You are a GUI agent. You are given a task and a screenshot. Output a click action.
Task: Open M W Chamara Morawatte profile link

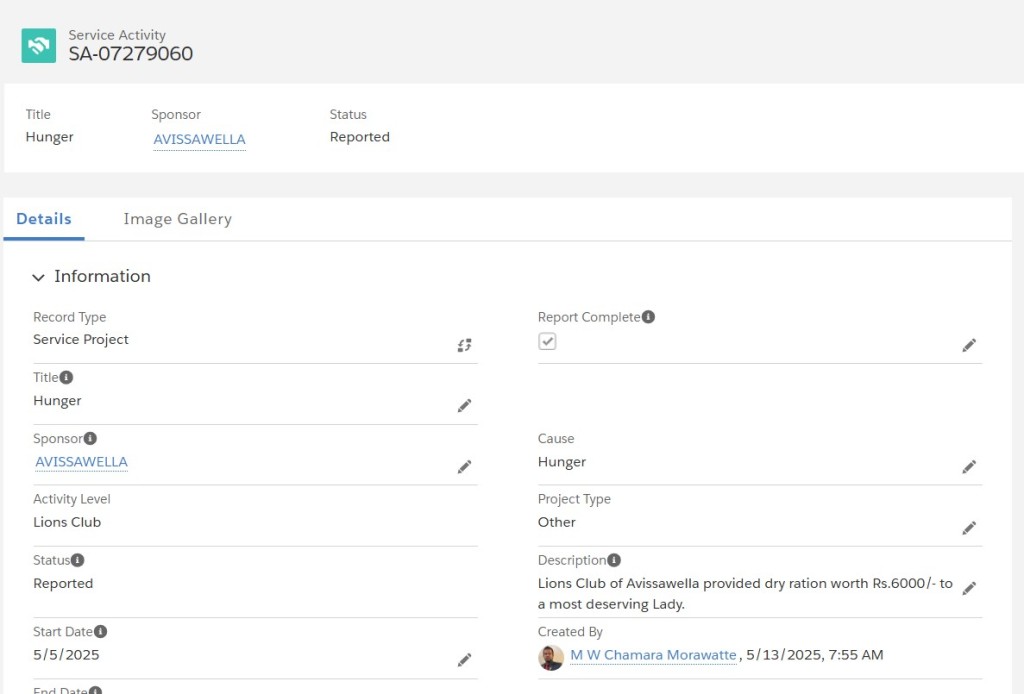(653, 655)
